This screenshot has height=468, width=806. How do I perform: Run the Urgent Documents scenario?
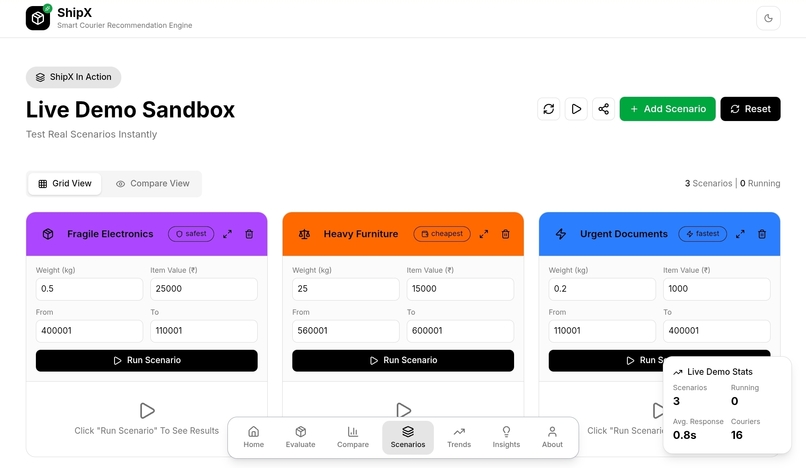607,361
